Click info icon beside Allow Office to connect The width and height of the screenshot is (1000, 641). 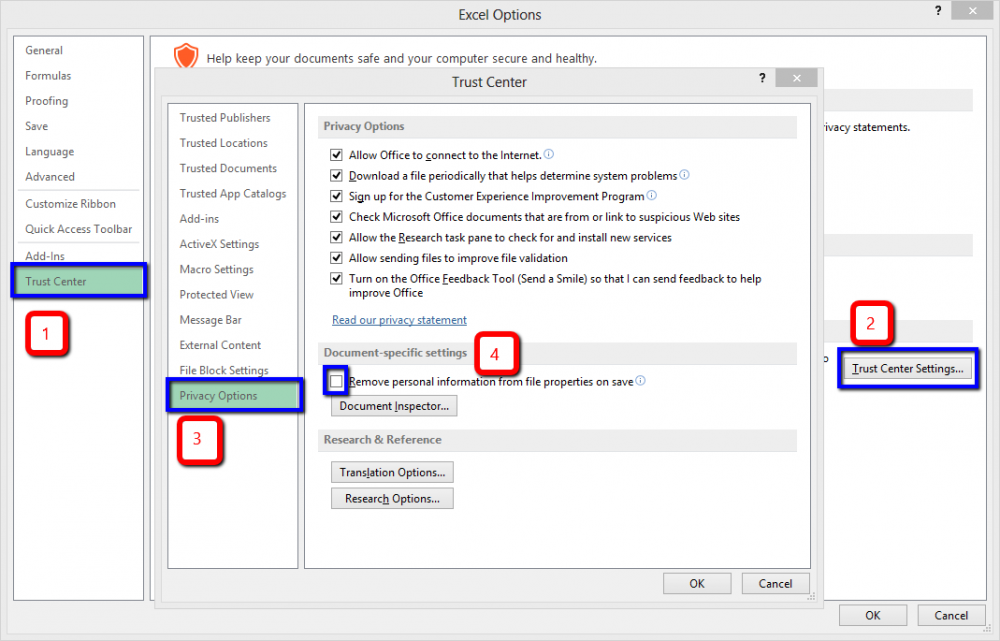pos(548,154)
